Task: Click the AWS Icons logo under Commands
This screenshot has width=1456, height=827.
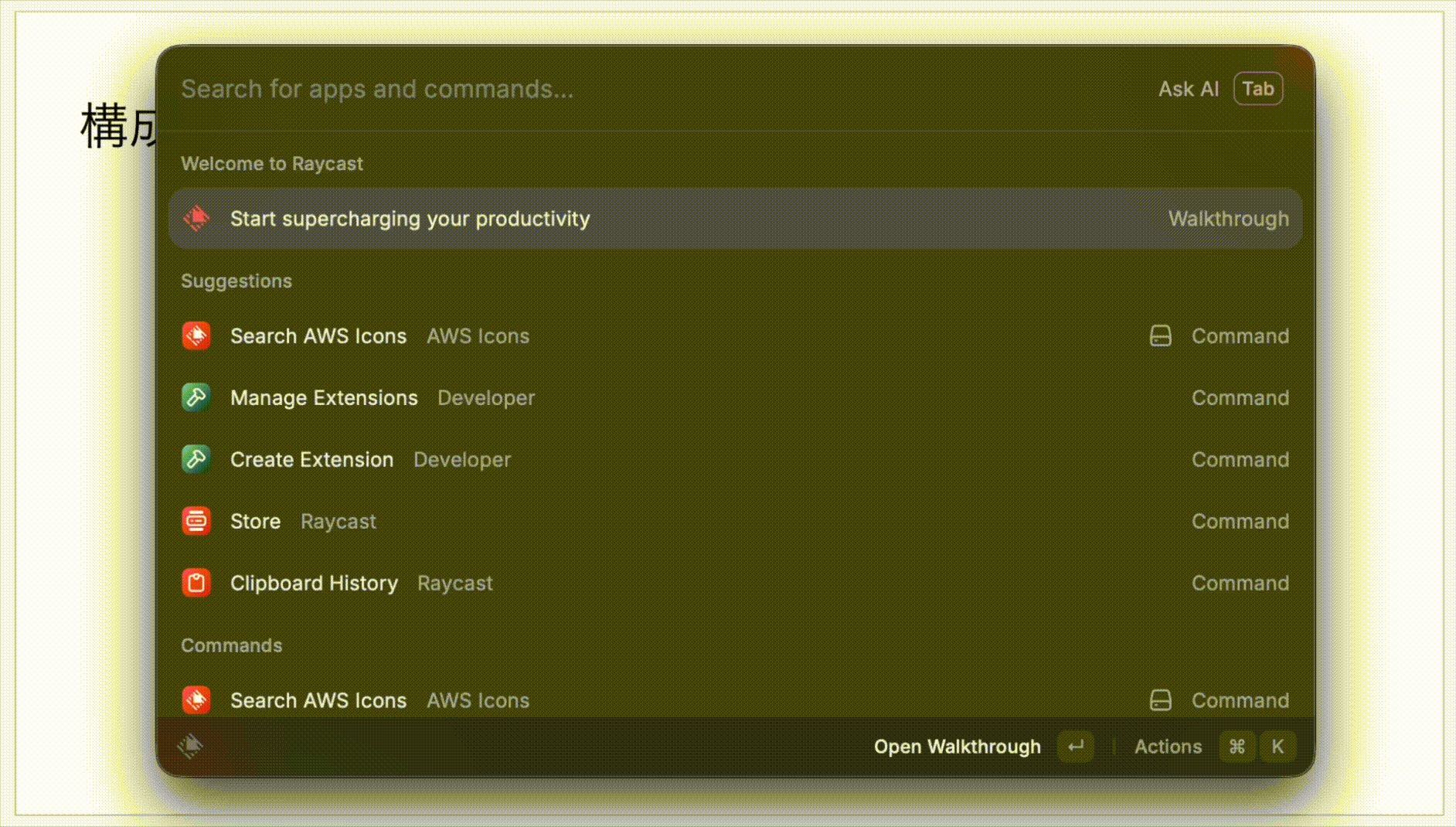Action: coord(196,700)
